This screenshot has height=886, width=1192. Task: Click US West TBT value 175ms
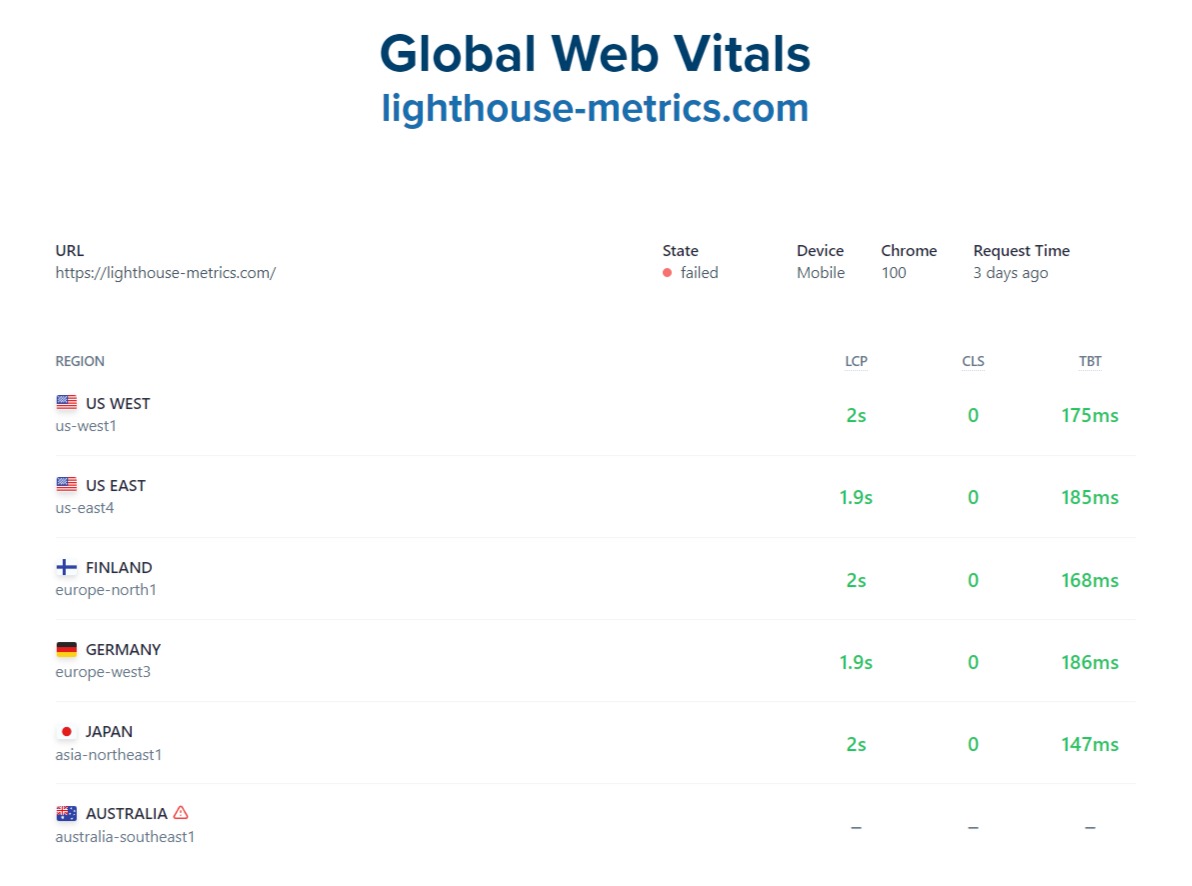click(1090, 415)
